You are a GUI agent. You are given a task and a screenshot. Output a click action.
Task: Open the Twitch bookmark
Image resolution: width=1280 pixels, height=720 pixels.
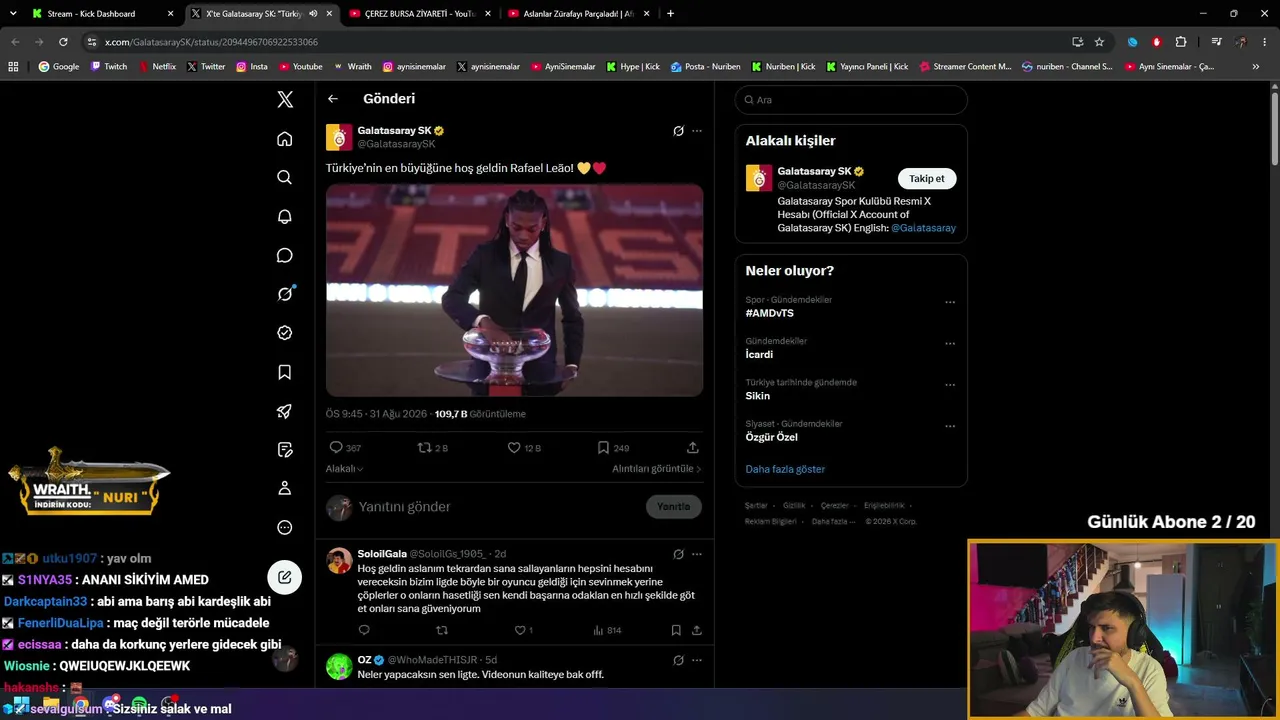109,67
